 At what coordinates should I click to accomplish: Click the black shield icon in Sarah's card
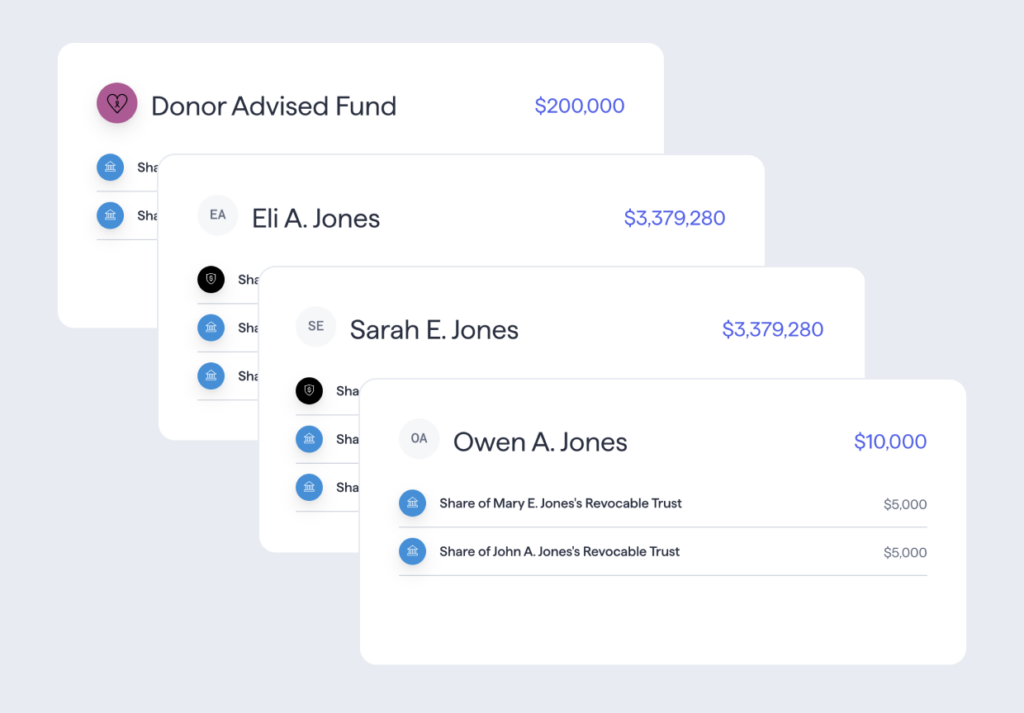click(309, 391)
